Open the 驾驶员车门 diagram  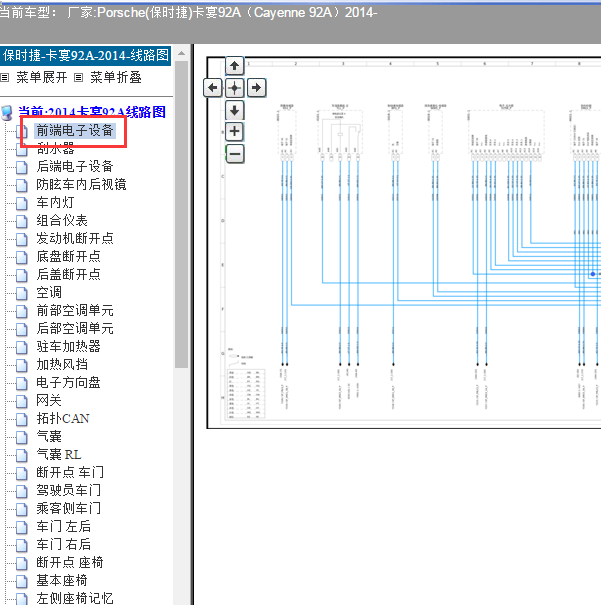[x=68, y=490]
